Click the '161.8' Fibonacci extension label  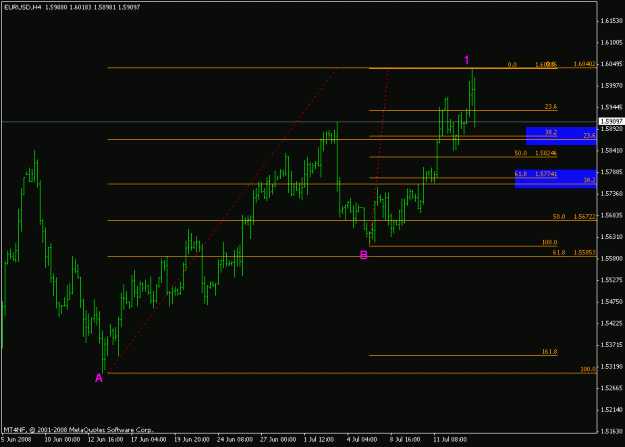549,352
